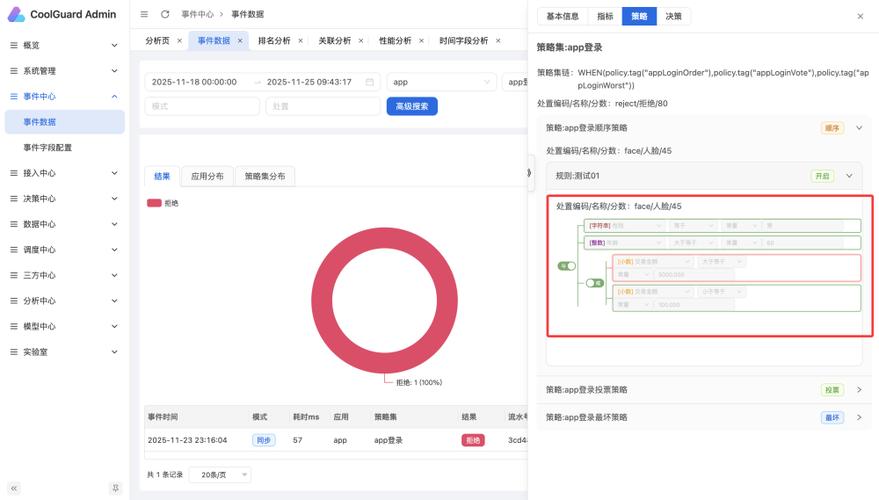Click the 调度中心 menu icon
Viewport: 879px width, 500px height.
point(14,249)
